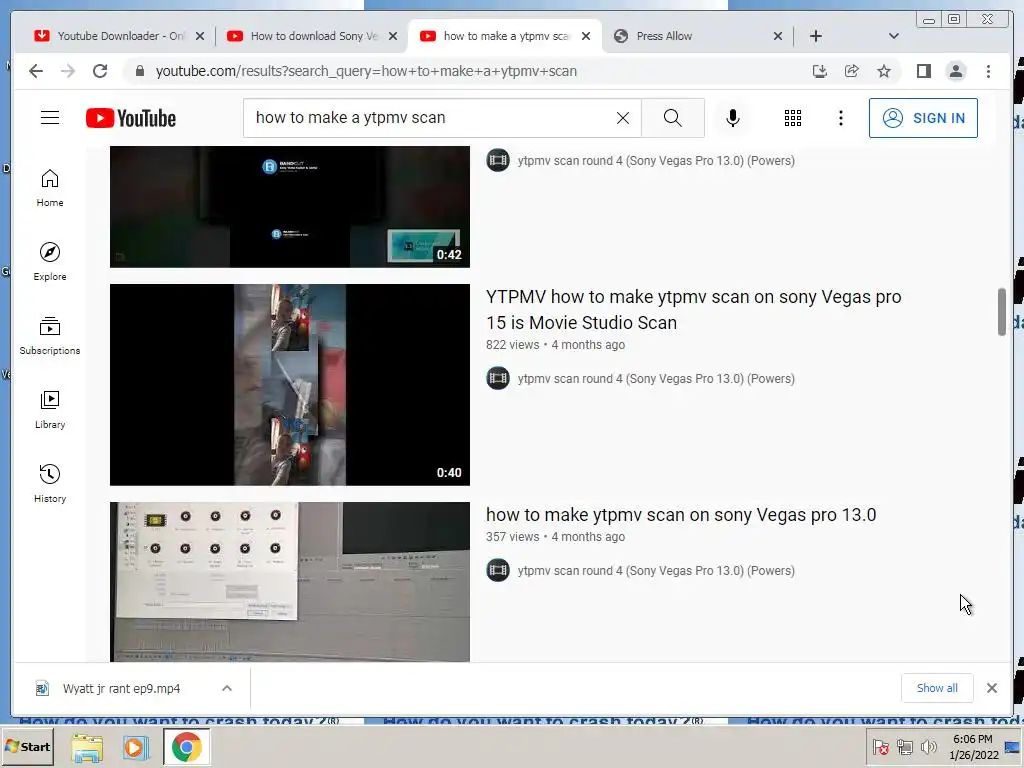Reload the YouTube results page
1024x768 pixels.
point(100,71)
